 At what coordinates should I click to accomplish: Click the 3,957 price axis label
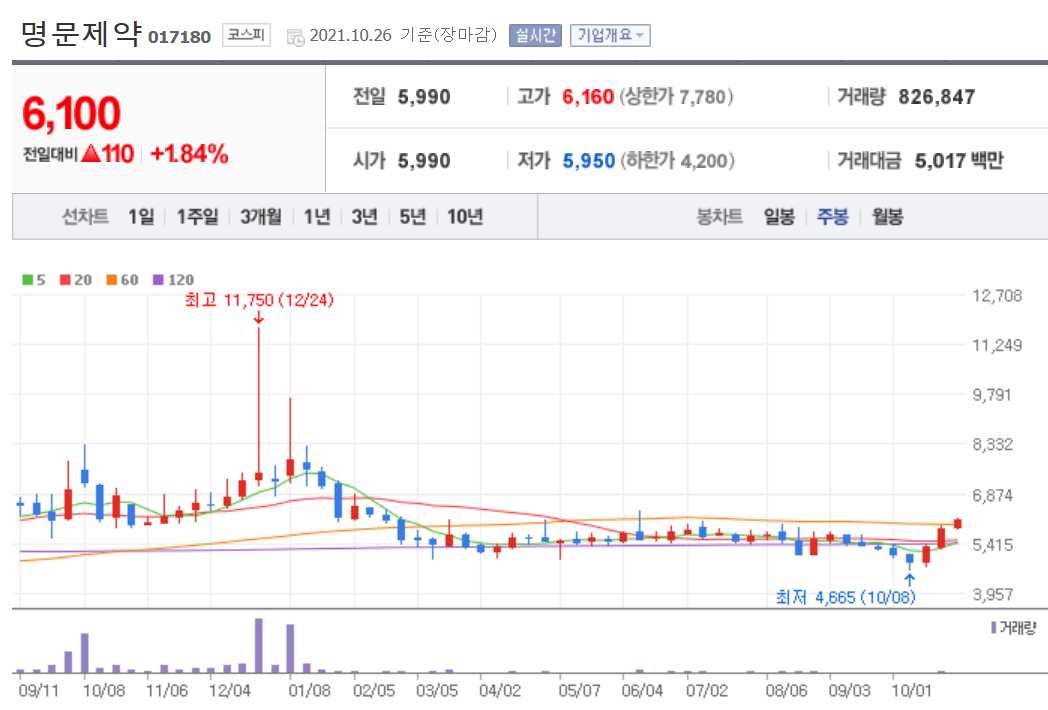click(x=993, y=594)
